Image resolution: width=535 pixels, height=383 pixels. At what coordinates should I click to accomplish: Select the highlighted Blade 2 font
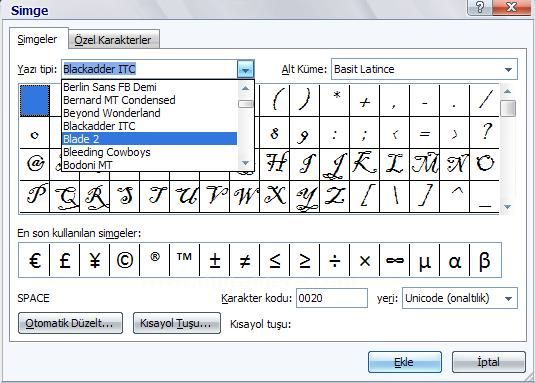click(x=149, y=139)
